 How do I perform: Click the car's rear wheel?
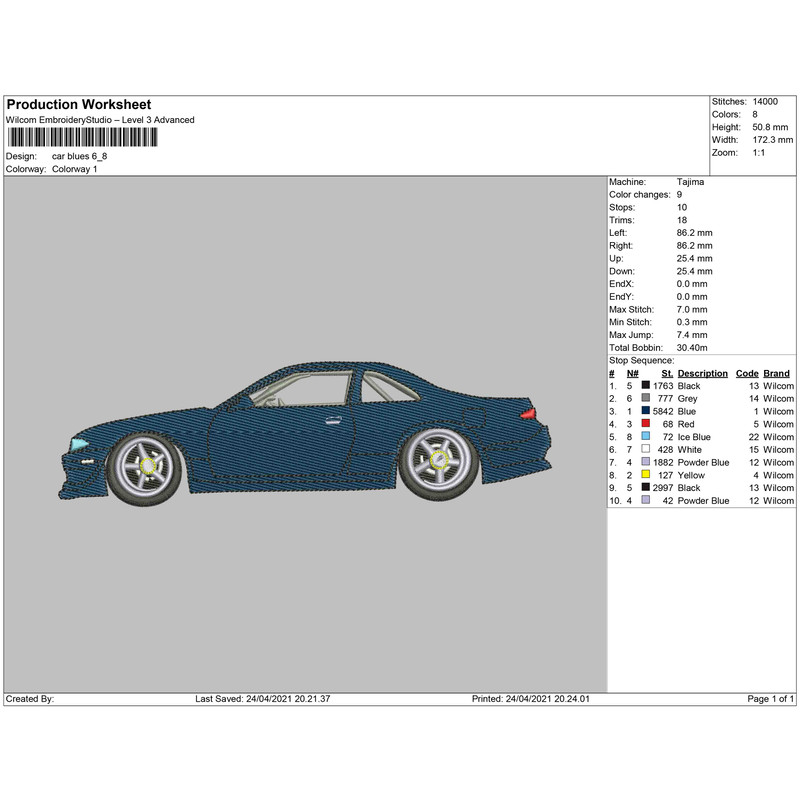436,461
